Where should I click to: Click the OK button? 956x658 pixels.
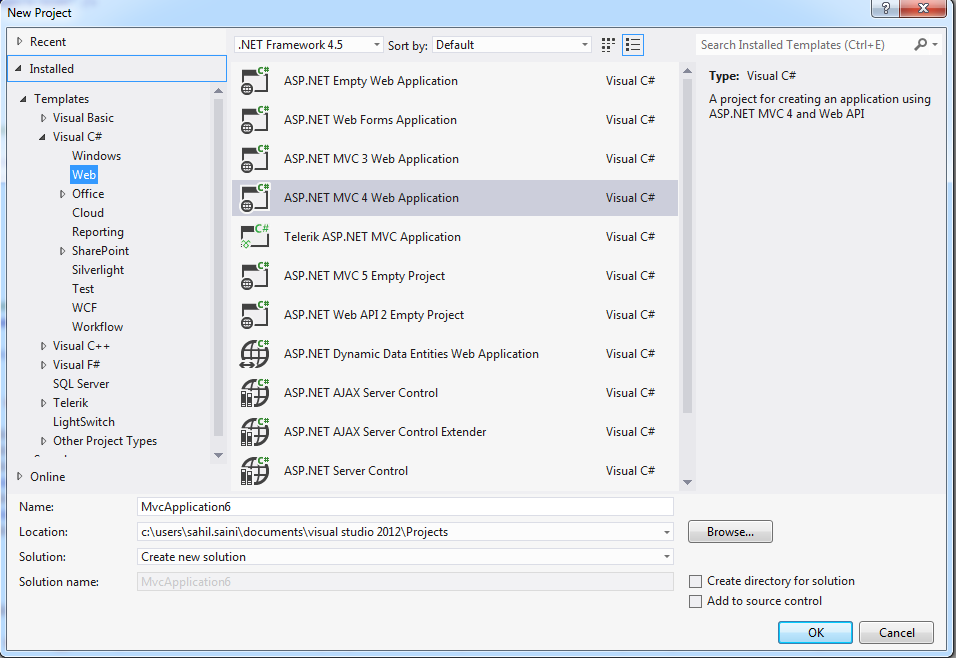[x=815, y=632]
